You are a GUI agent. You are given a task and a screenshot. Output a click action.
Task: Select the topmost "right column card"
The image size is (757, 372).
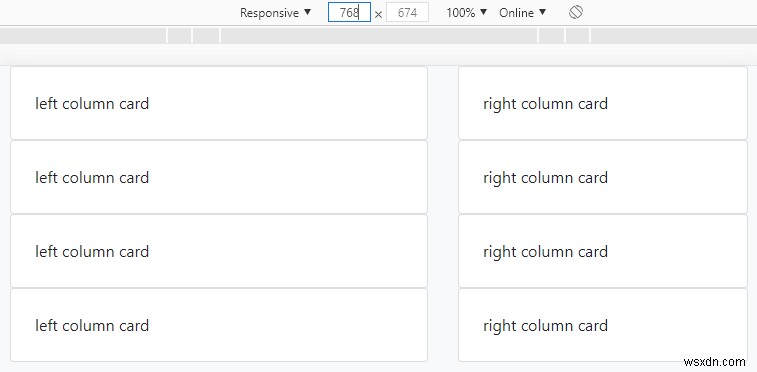(x=603, y=103)
